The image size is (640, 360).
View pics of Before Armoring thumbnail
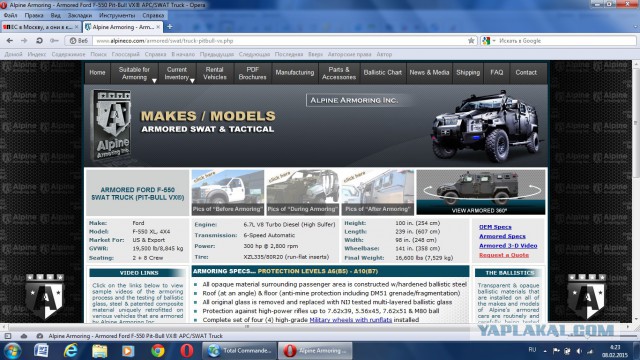tap(228, 192)
